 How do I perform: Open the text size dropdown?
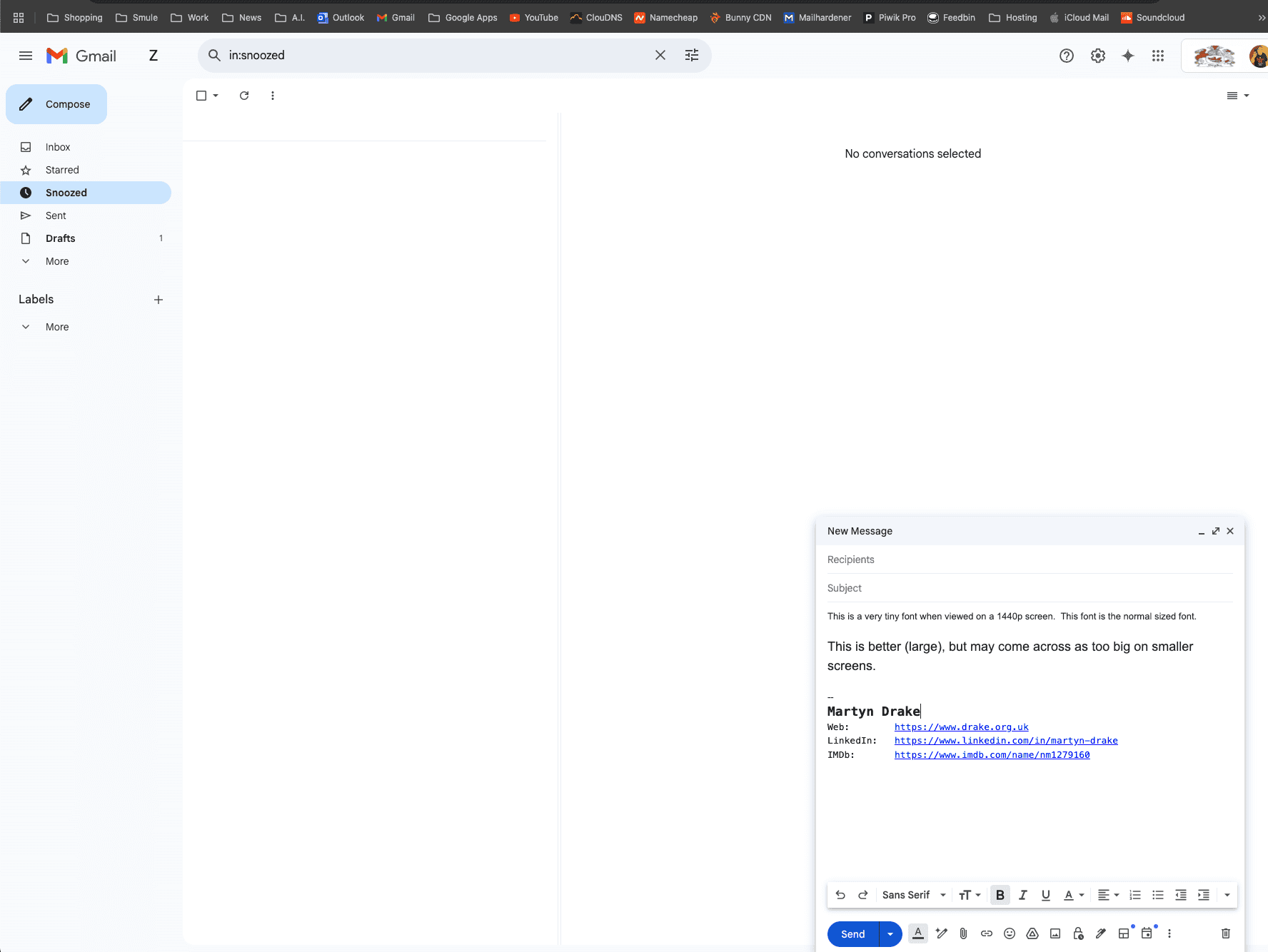(x=970, y=895)
